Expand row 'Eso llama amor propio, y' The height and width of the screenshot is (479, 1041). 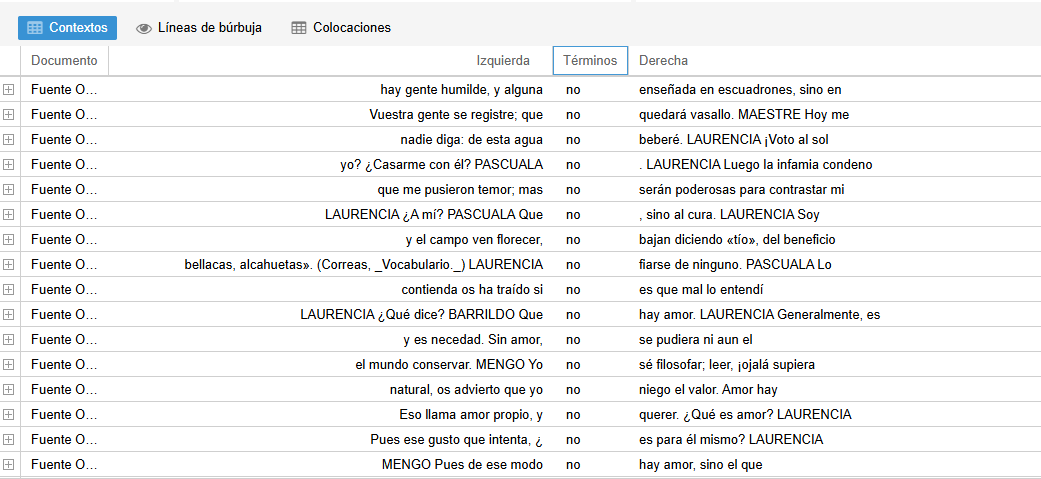coord(8,415)
